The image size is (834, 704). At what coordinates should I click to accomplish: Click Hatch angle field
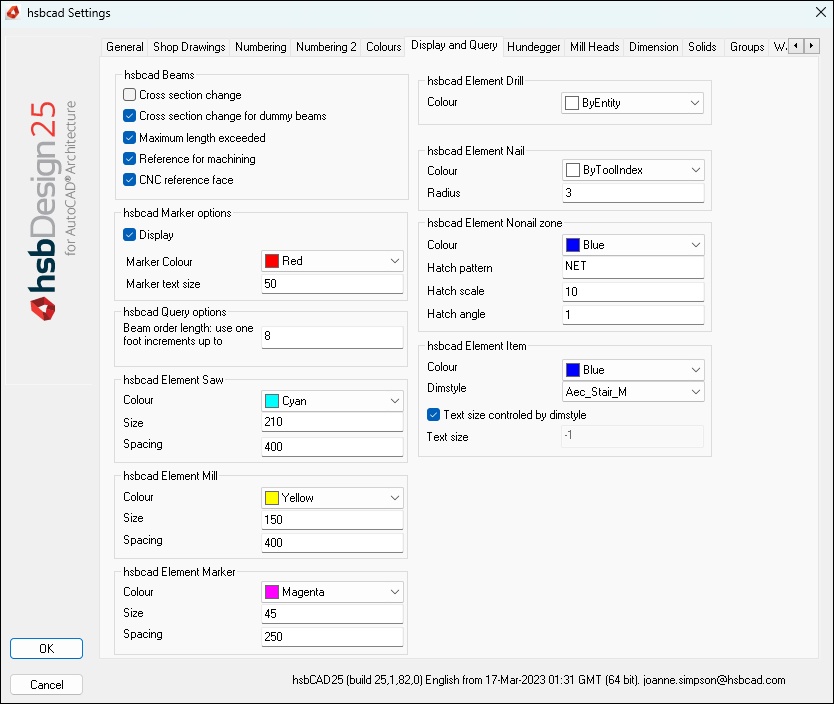633,314
